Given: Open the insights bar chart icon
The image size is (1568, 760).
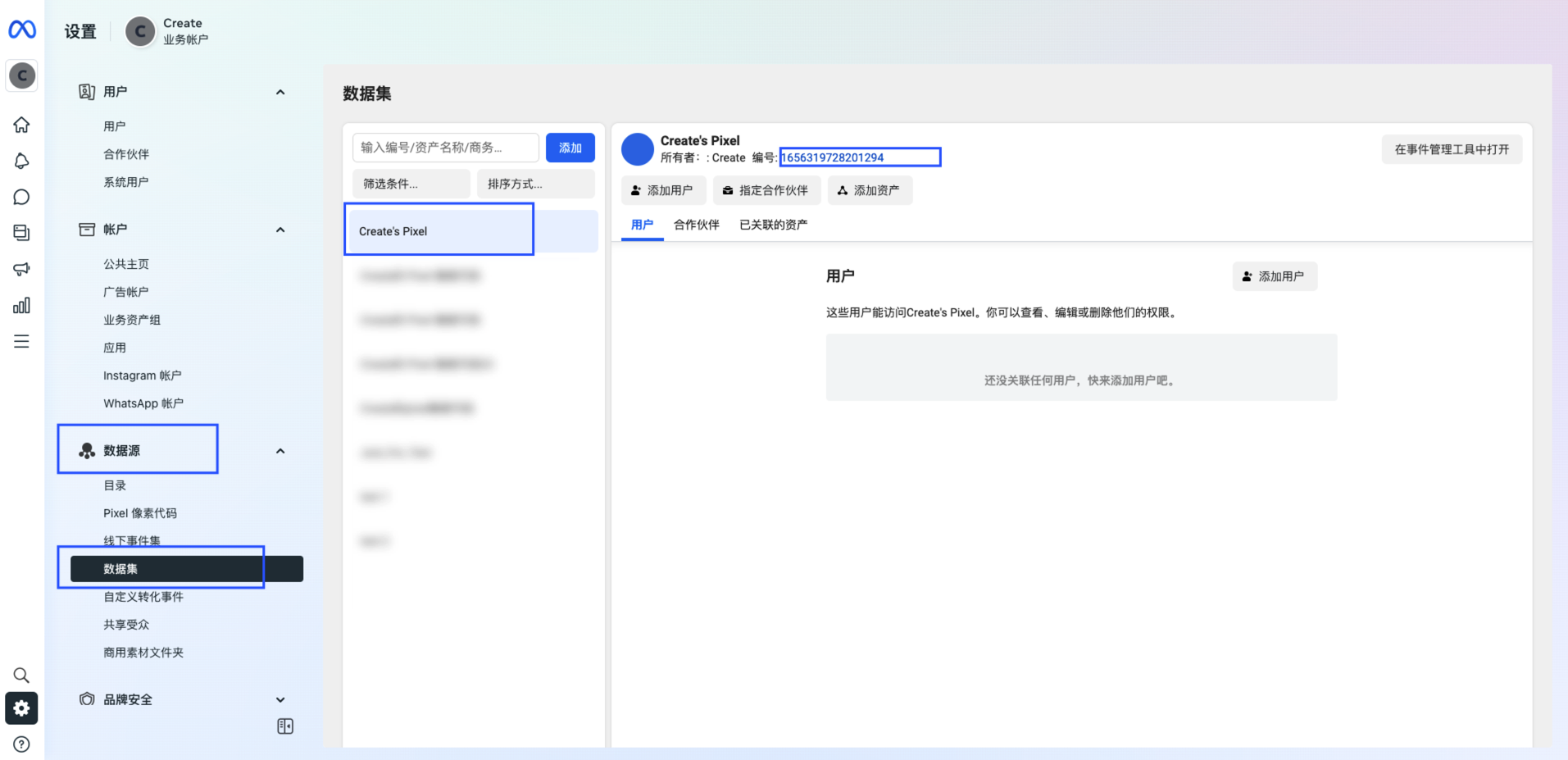Looking at the screenshot, I should point(22,306).
